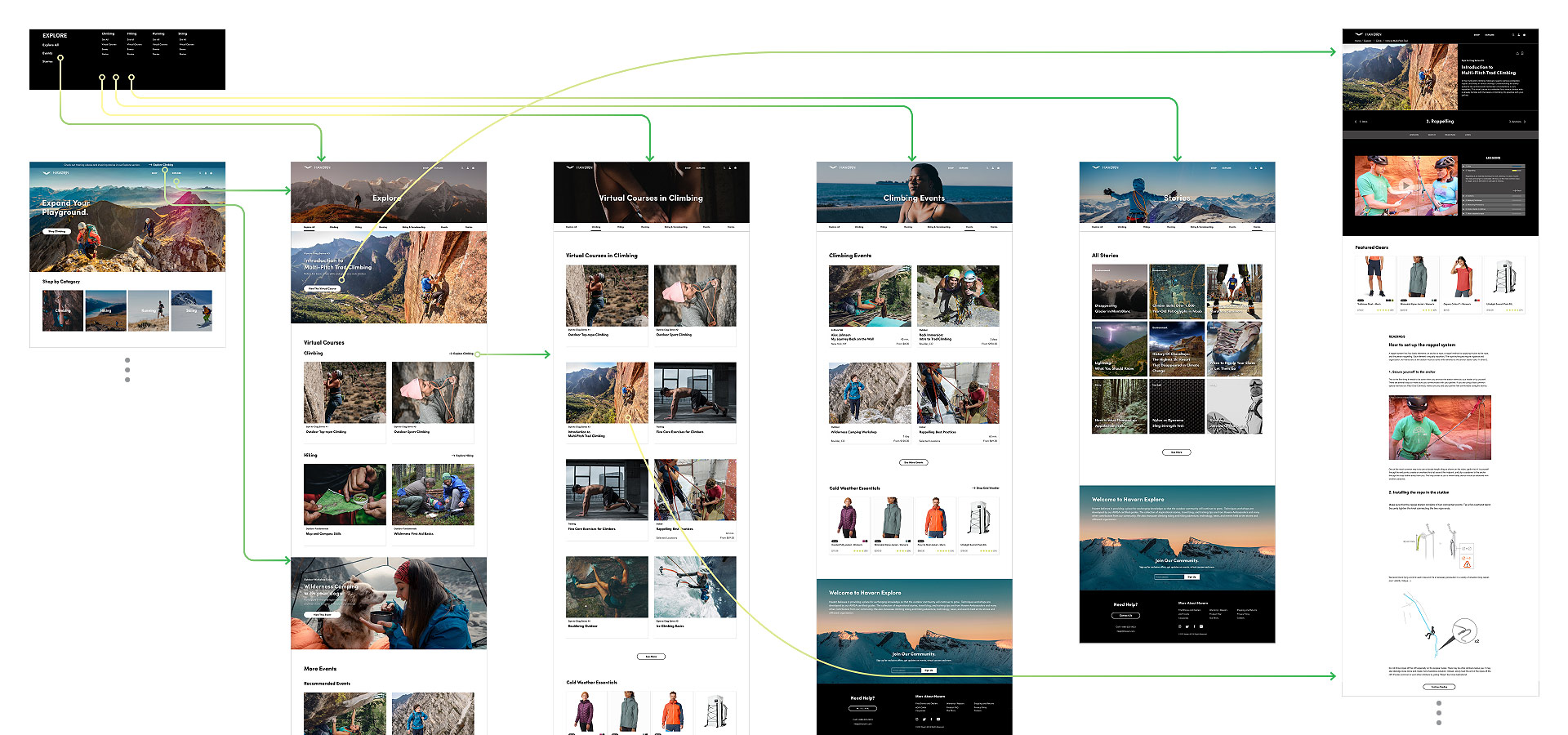The image size is (1568, 735).
Task: Open Explore All link in black Explore menu
Action: click(x=51, y=45)
